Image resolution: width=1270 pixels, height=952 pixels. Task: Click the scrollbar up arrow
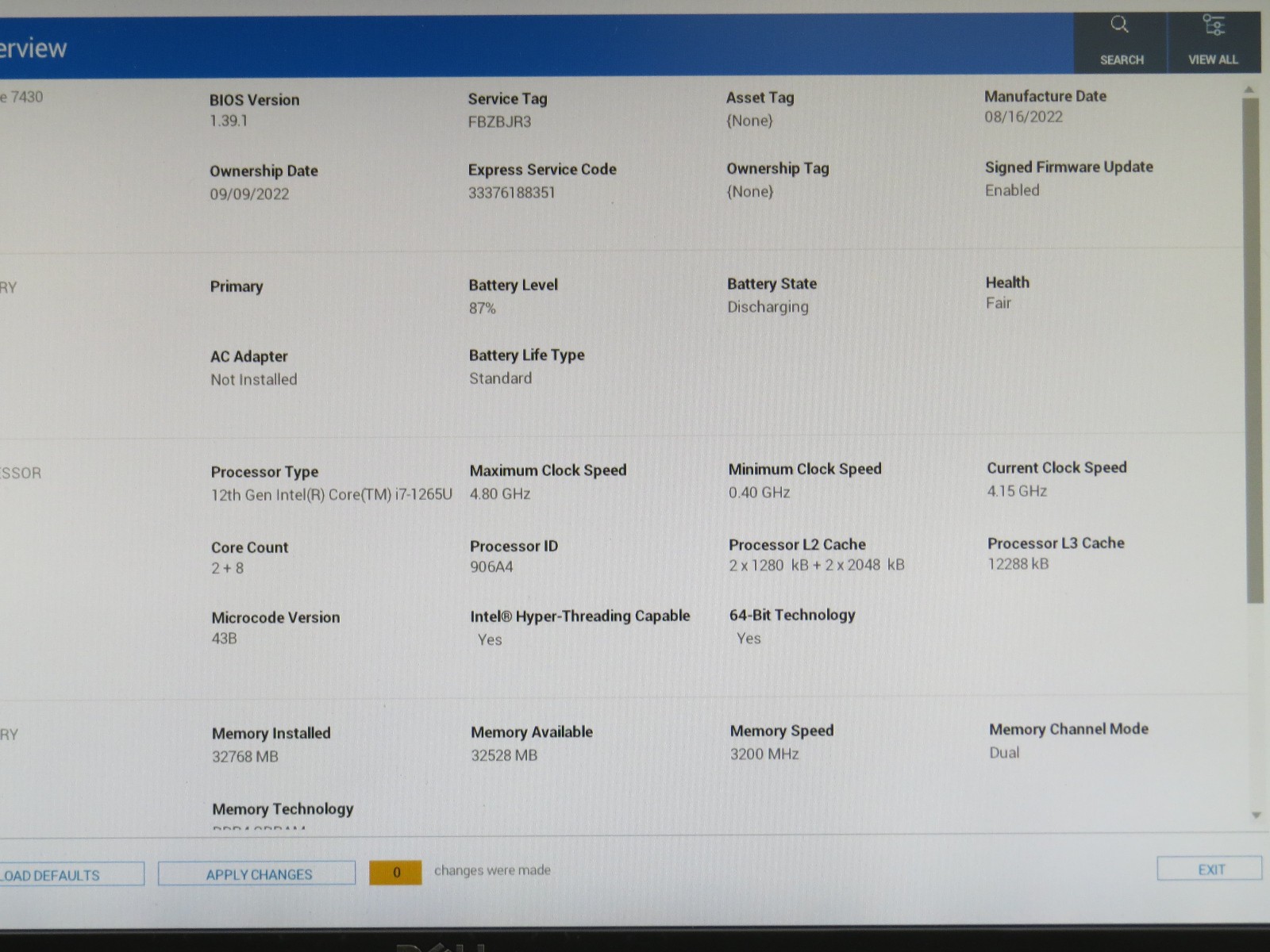click(x=1249, y=89)
